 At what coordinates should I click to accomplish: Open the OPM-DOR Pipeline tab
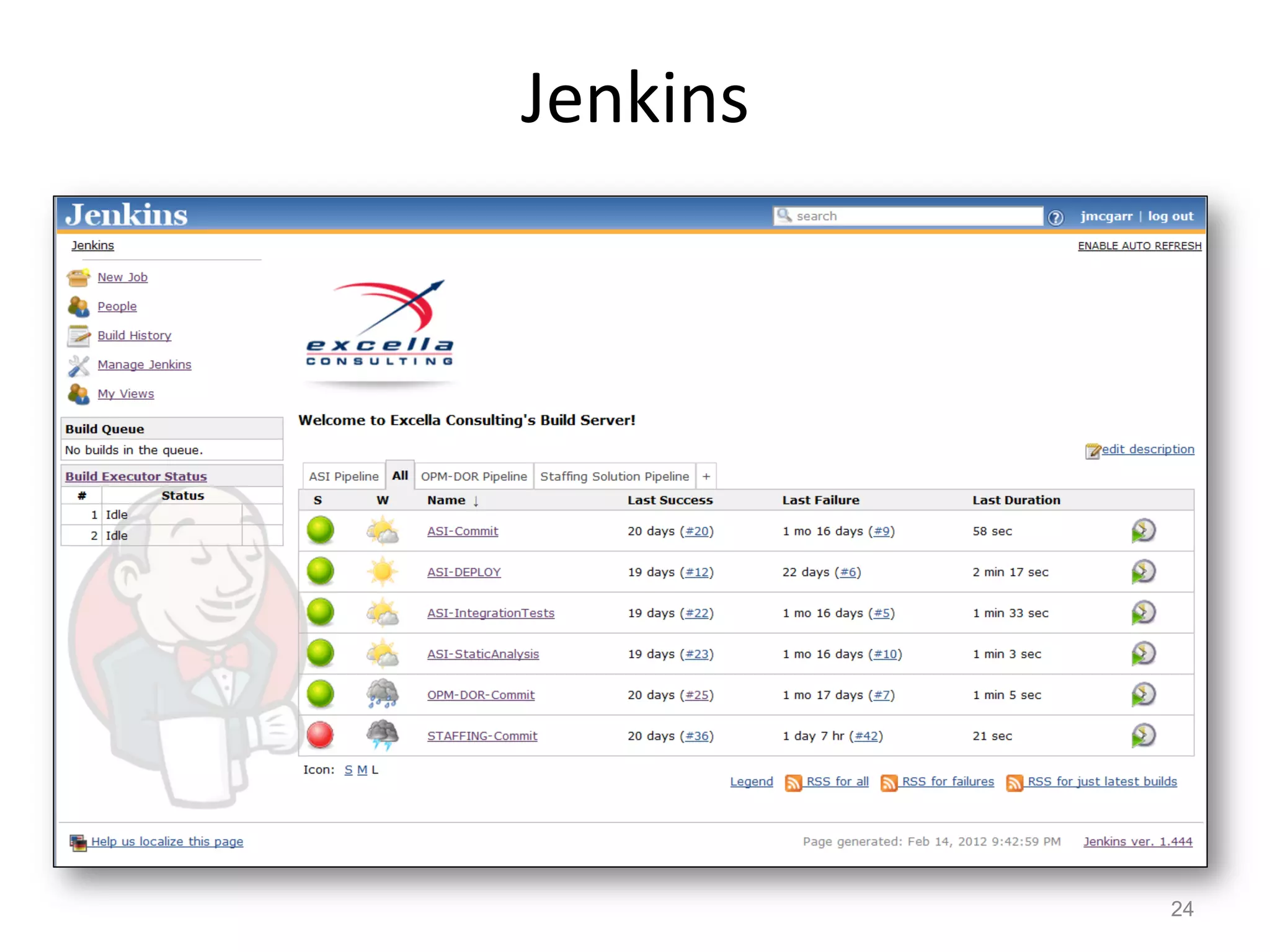click(x=474, y=476)
